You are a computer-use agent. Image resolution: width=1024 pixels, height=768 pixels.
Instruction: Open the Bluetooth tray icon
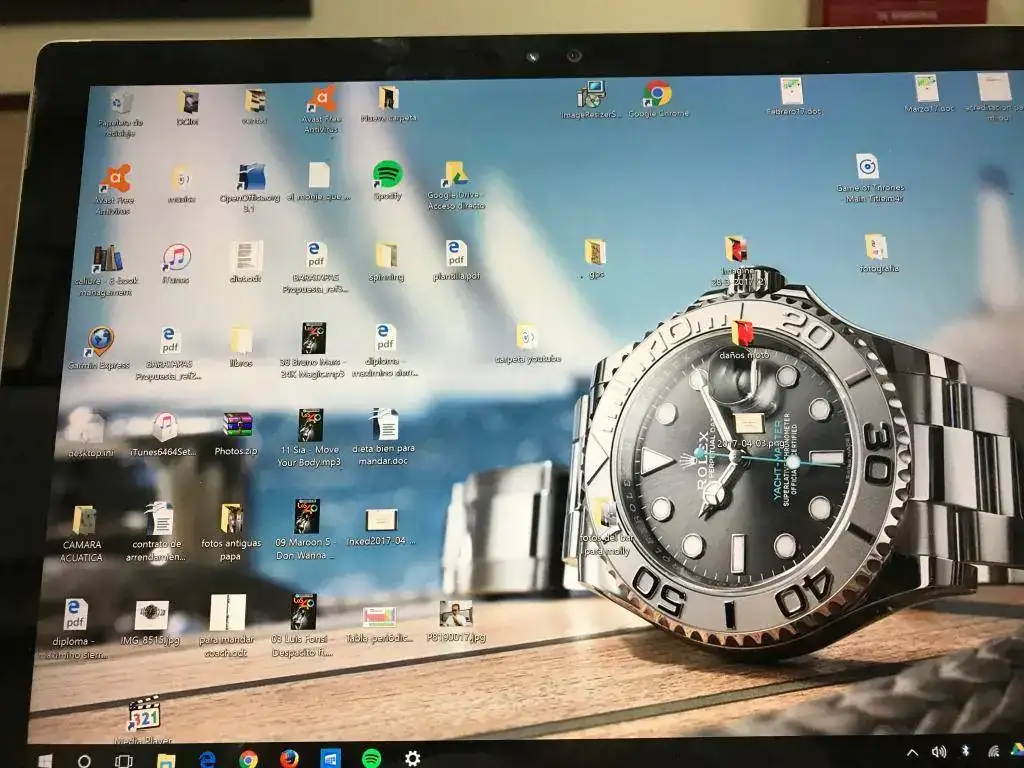[966, 752]
